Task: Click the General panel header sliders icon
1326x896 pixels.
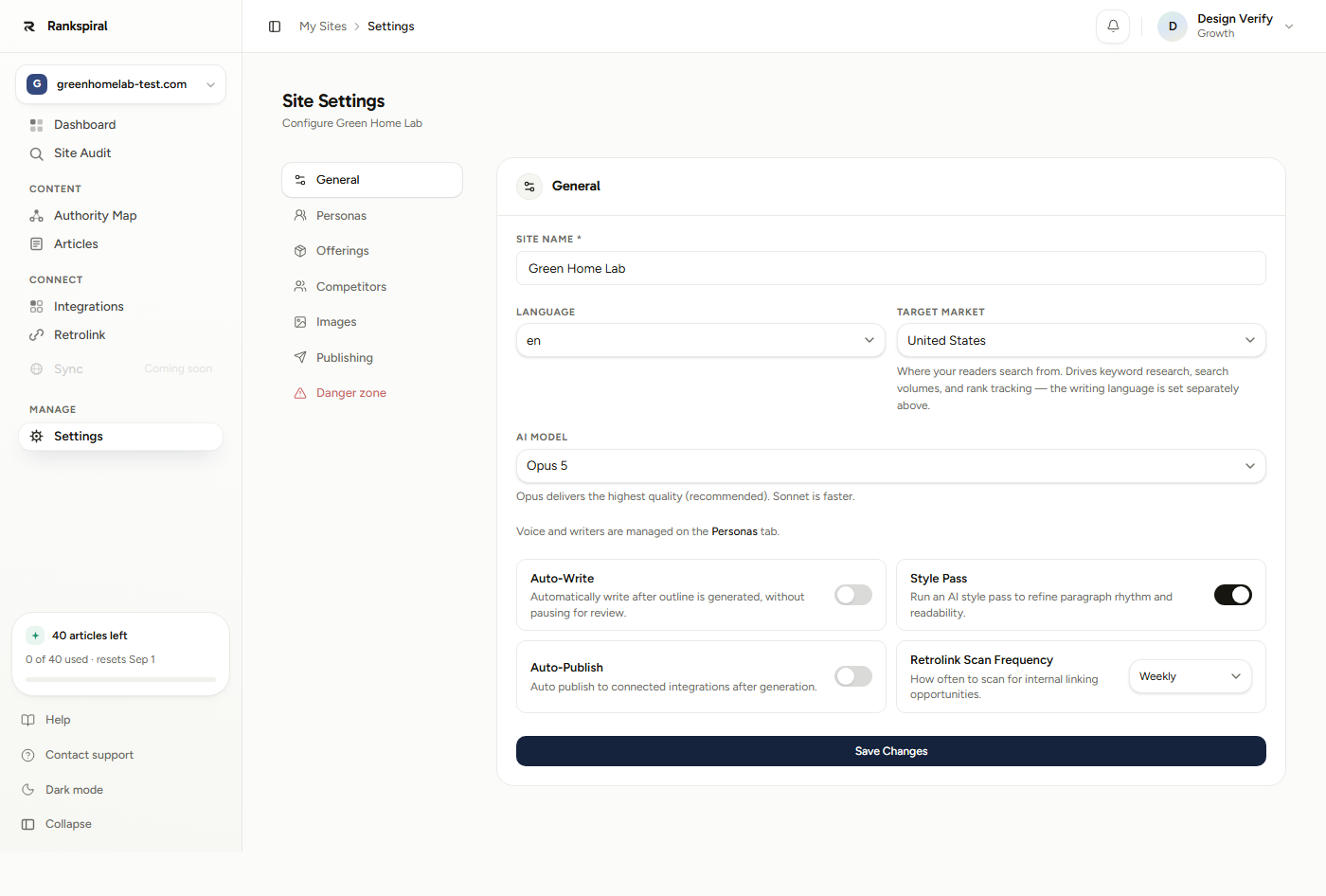Action: (x=529, y=187)
